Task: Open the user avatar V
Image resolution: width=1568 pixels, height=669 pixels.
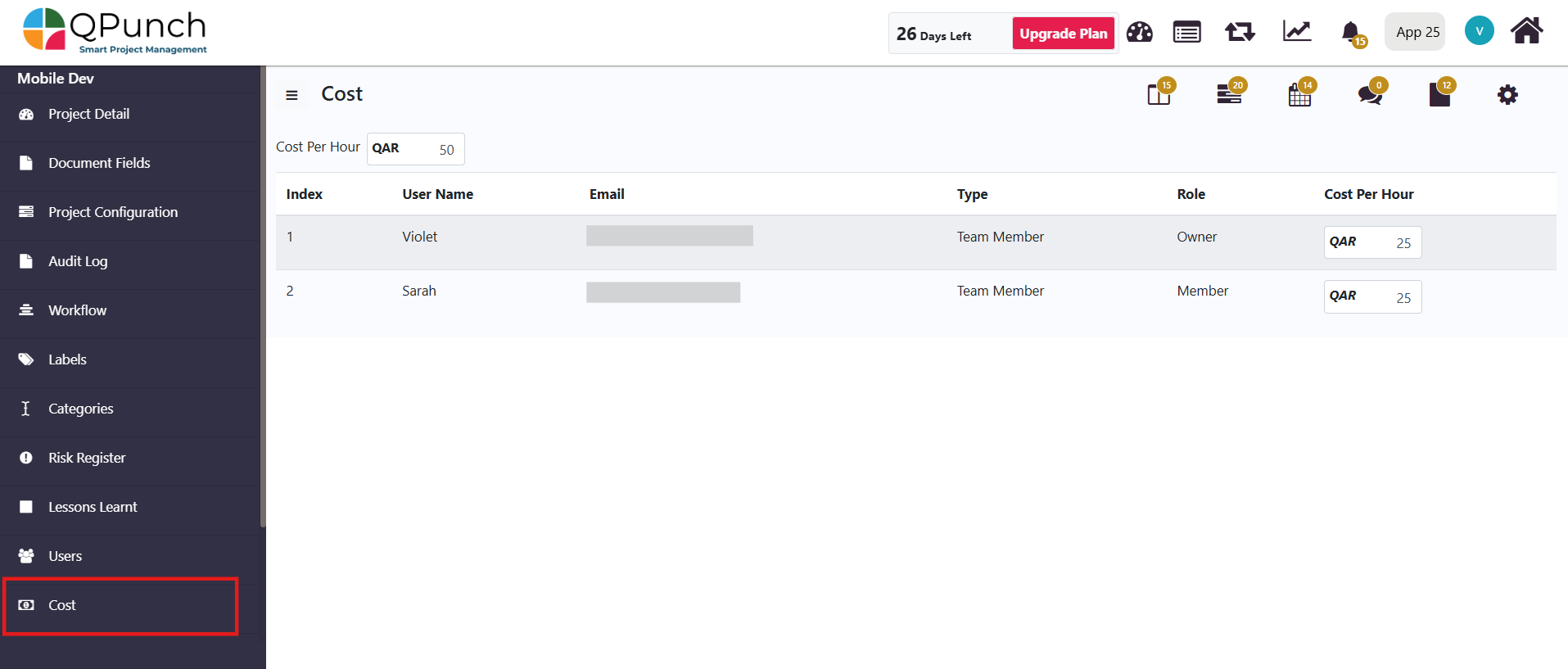Action: (1479, 31)
